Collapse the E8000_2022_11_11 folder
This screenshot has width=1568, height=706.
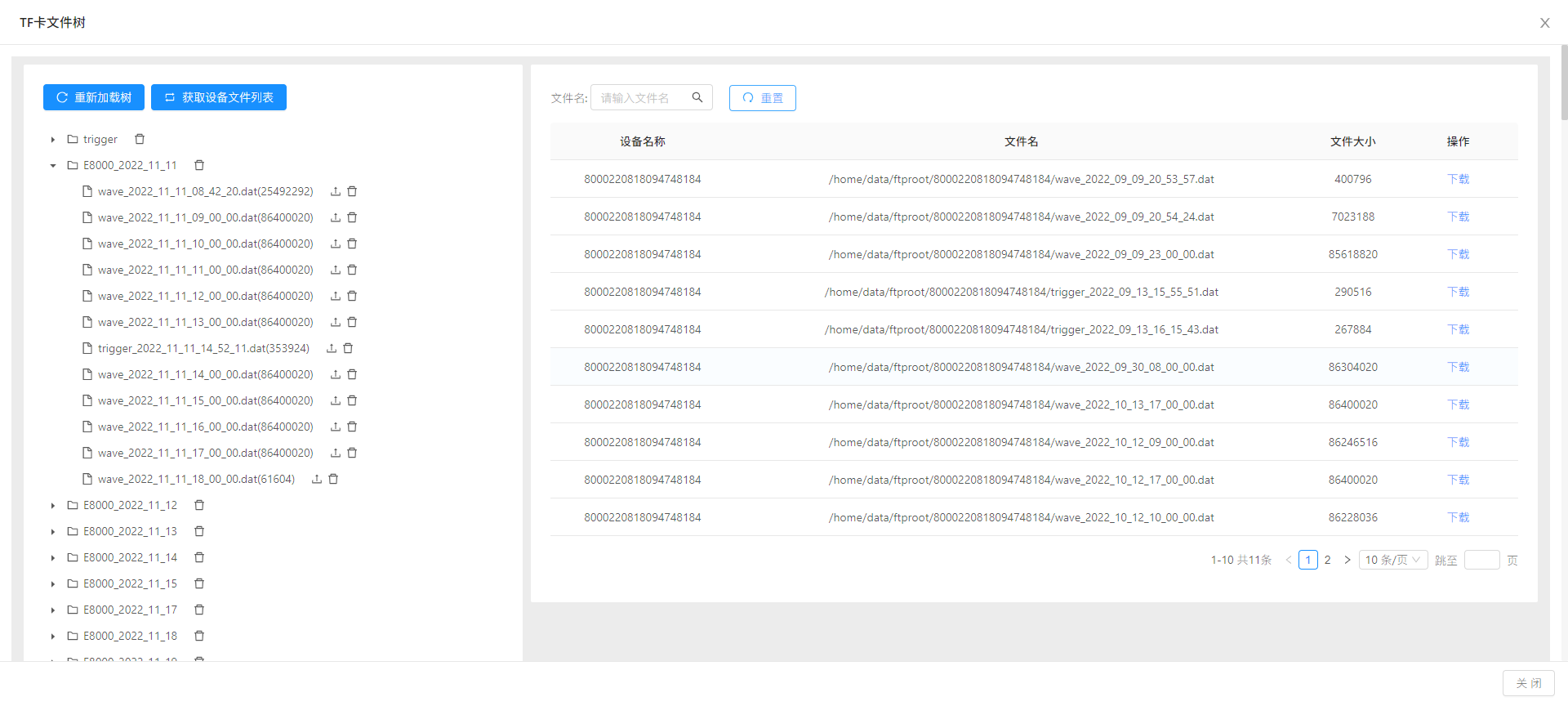(x=53, y=165)
